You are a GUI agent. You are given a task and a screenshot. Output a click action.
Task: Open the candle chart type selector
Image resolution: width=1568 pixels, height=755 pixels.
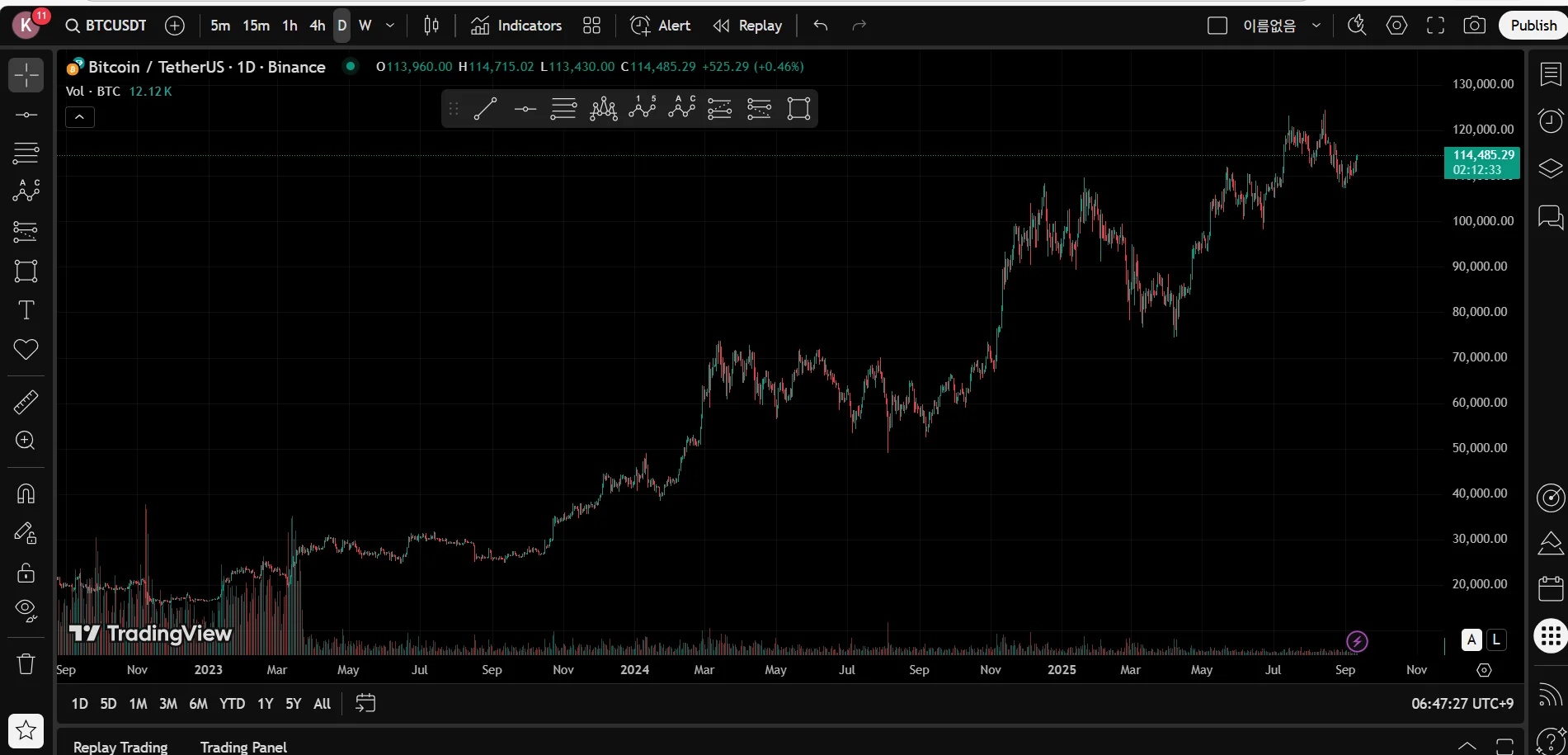point(431,26)
